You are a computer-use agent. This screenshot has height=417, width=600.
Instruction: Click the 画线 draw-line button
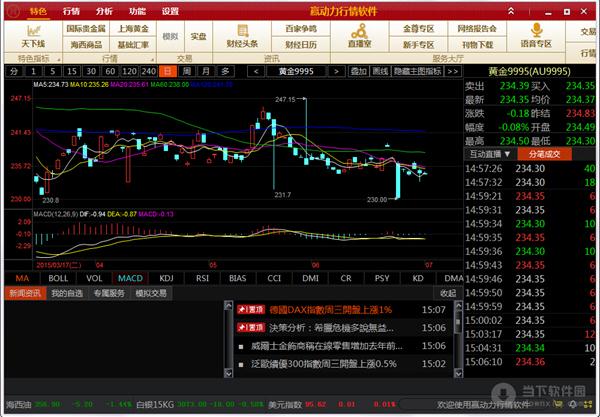click(x=380, y=71)
